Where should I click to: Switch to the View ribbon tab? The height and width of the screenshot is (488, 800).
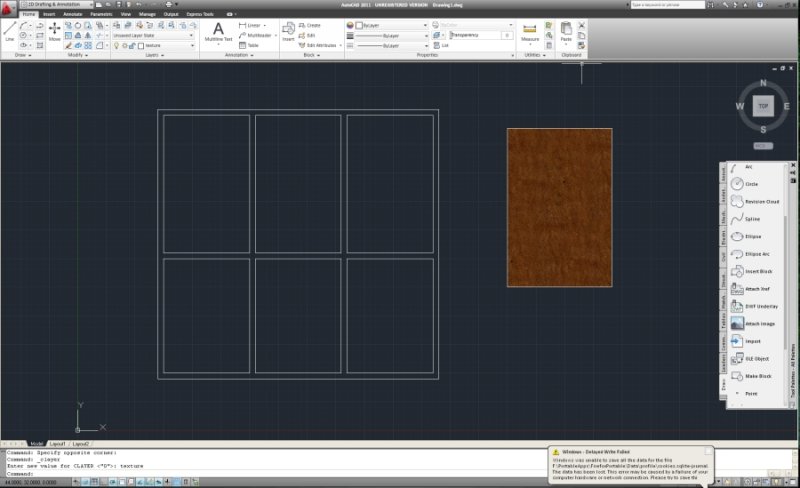[x=126, y=14]
